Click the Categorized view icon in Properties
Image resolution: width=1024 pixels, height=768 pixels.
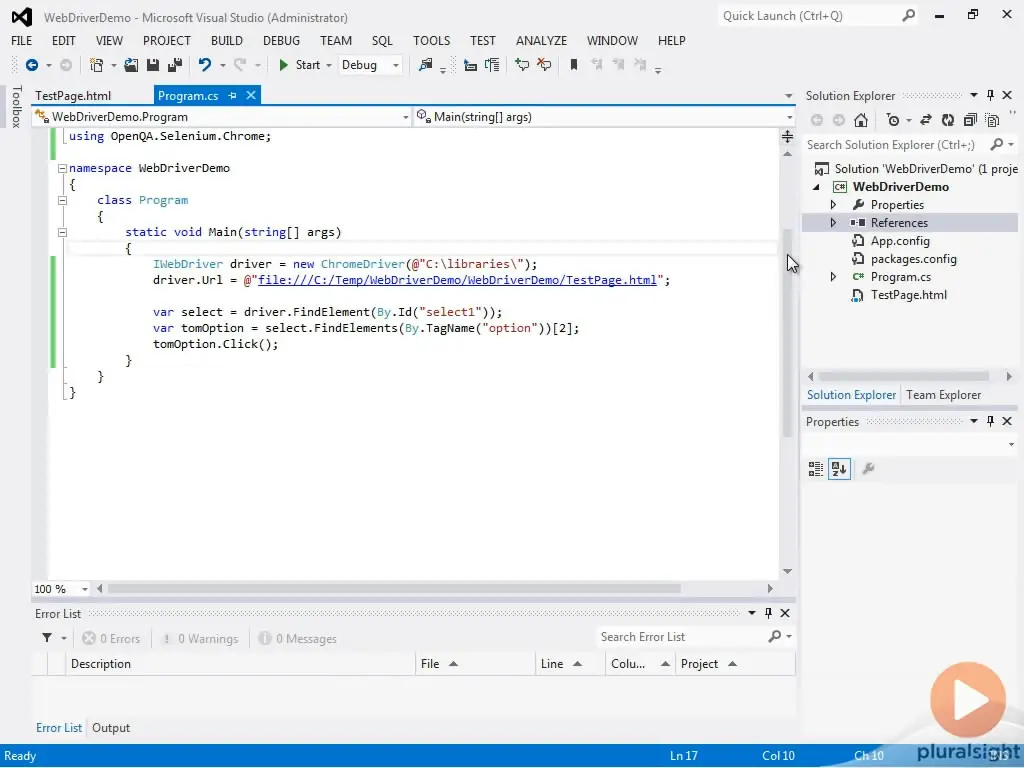(816, 469)
